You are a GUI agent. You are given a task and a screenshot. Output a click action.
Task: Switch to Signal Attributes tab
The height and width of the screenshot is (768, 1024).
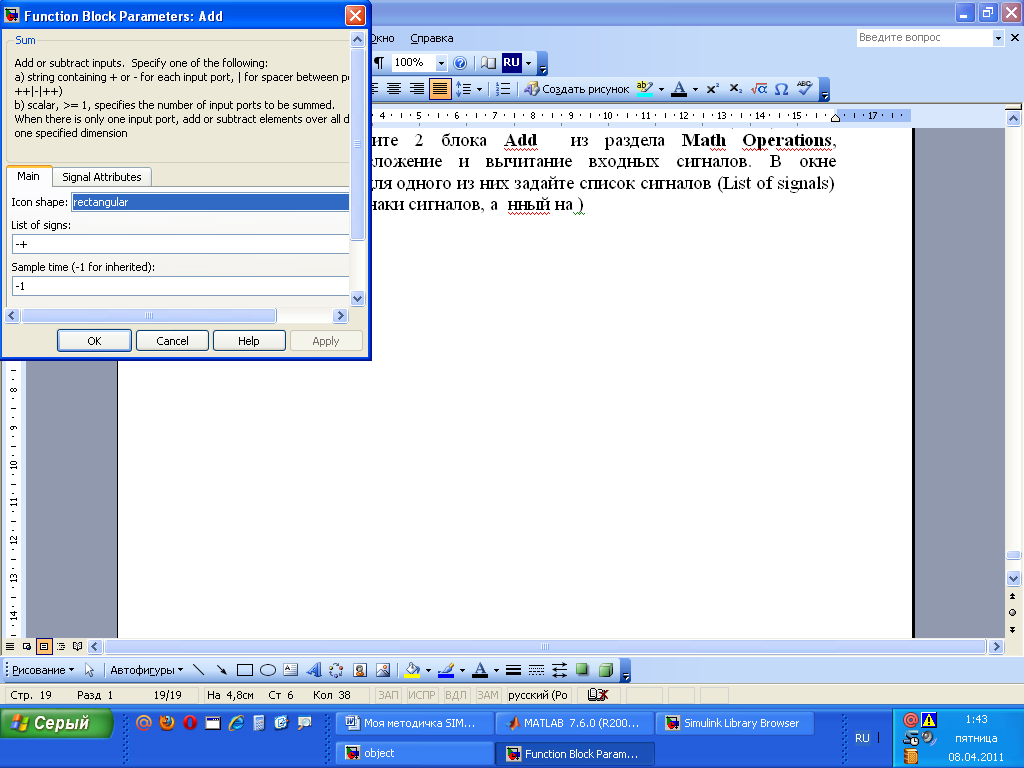tap(101, 177)
